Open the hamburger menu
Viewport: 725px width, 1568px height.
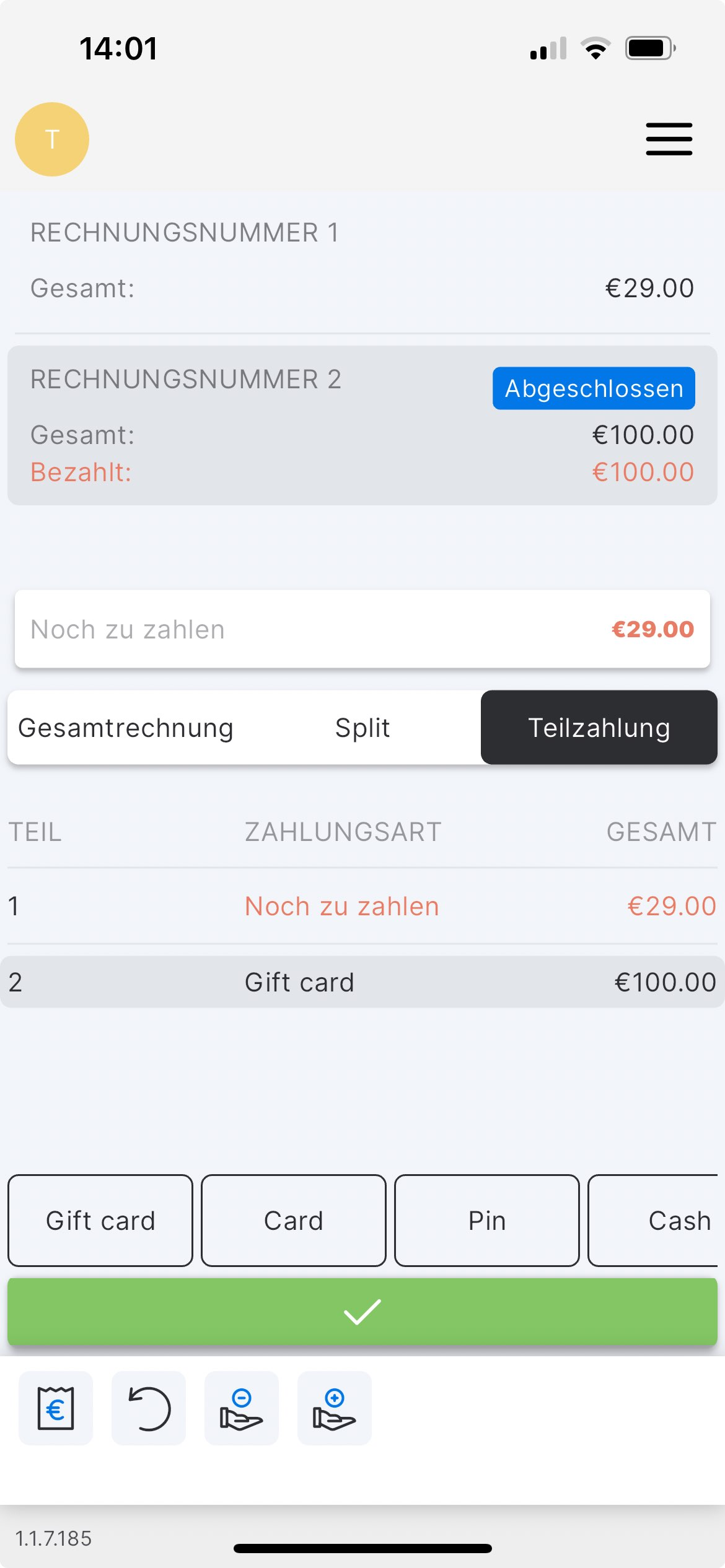[669, 139]
